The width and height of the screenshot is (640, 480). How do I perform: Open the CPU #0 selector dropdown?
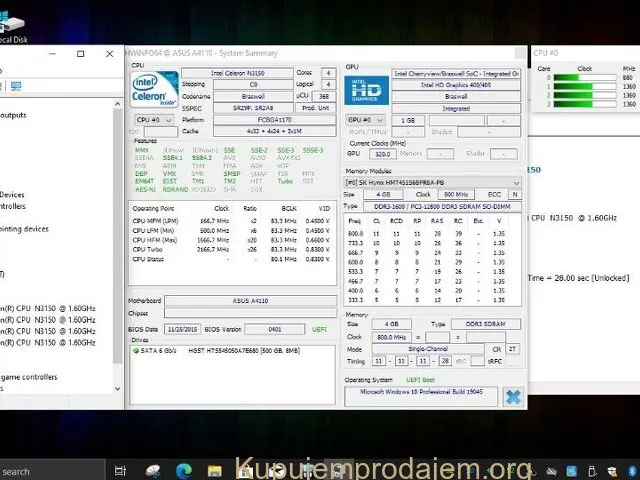coord(154,119)
